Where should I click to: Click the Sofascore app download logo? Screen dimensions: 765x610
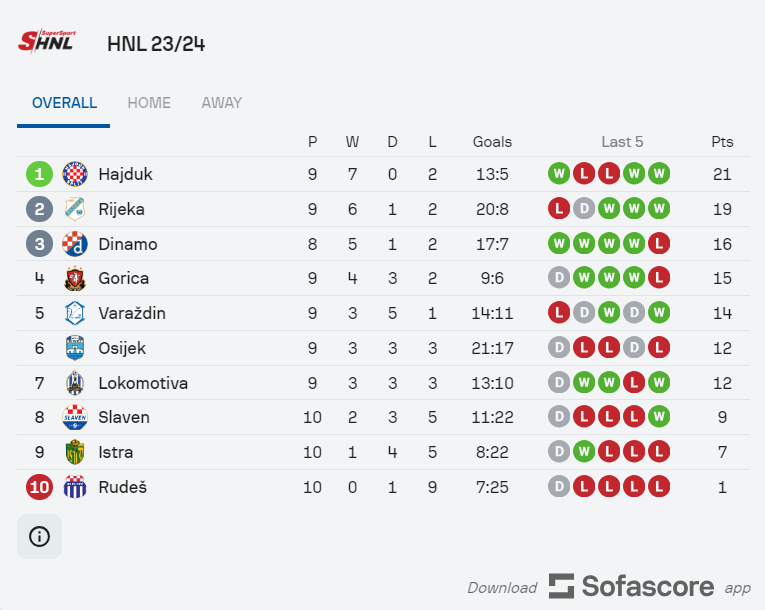631,586
